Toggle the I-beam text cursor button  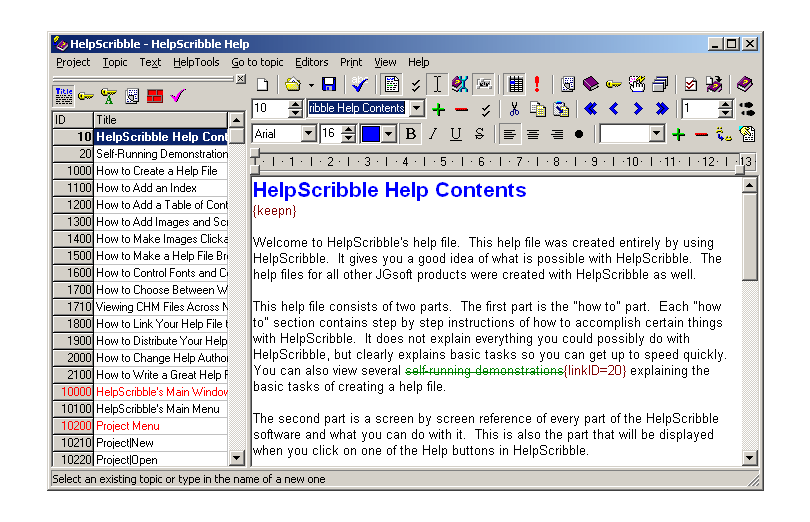coord(437,84)
